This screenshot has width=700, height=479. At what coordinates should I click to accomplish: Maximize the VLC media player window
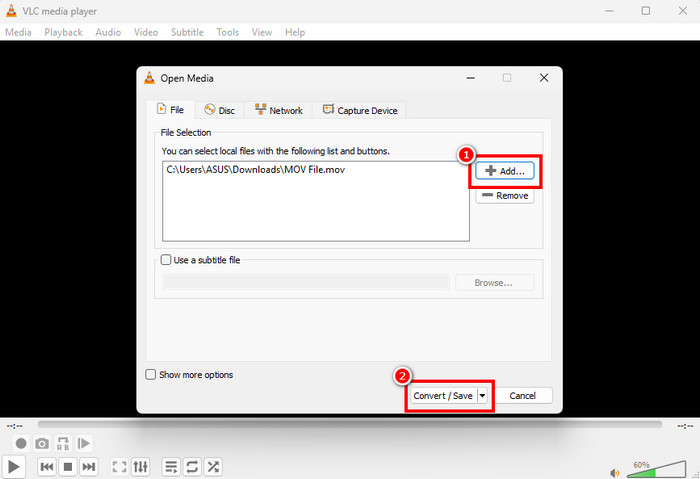[x=646, y=11]
